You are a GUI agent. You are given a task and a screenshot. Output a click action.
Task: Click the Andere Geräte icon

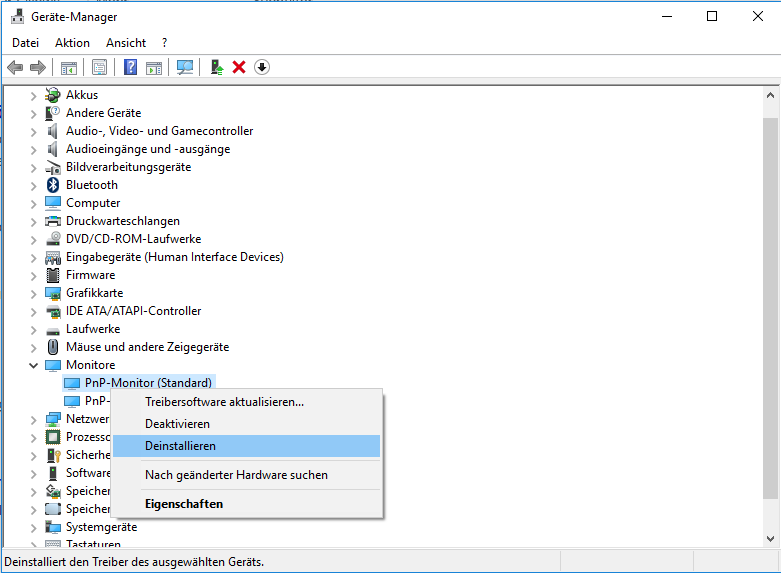click(x=53, y=113)
